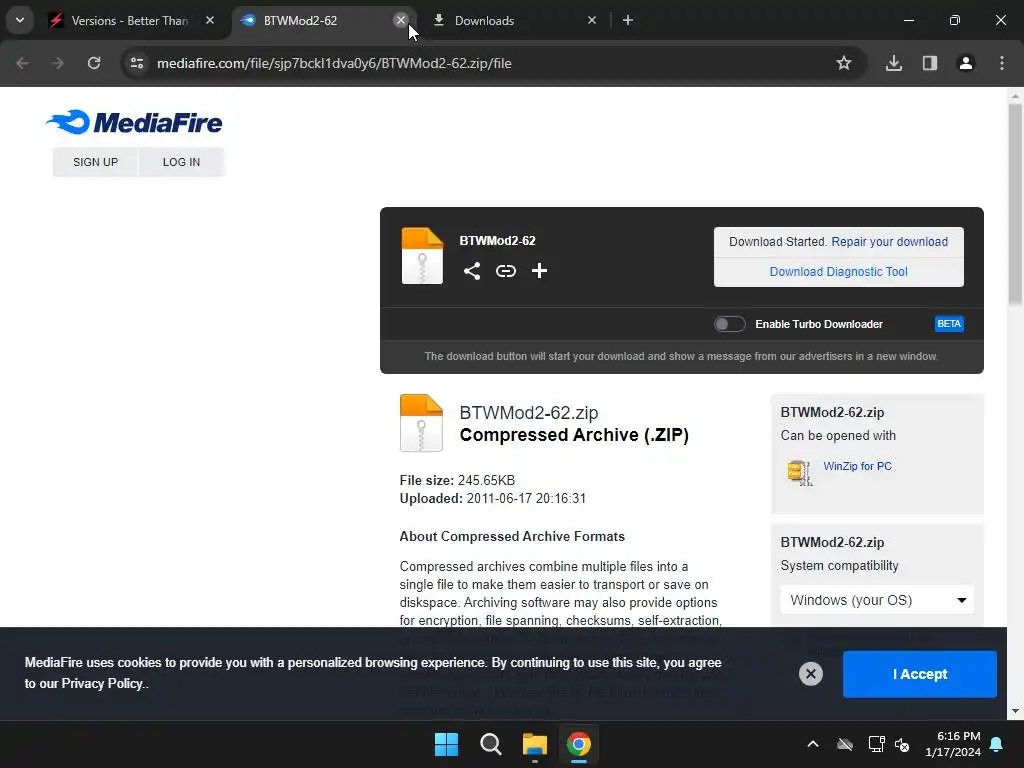
Task: Click the File size 245.65KB text
Action: click(457, 480)
